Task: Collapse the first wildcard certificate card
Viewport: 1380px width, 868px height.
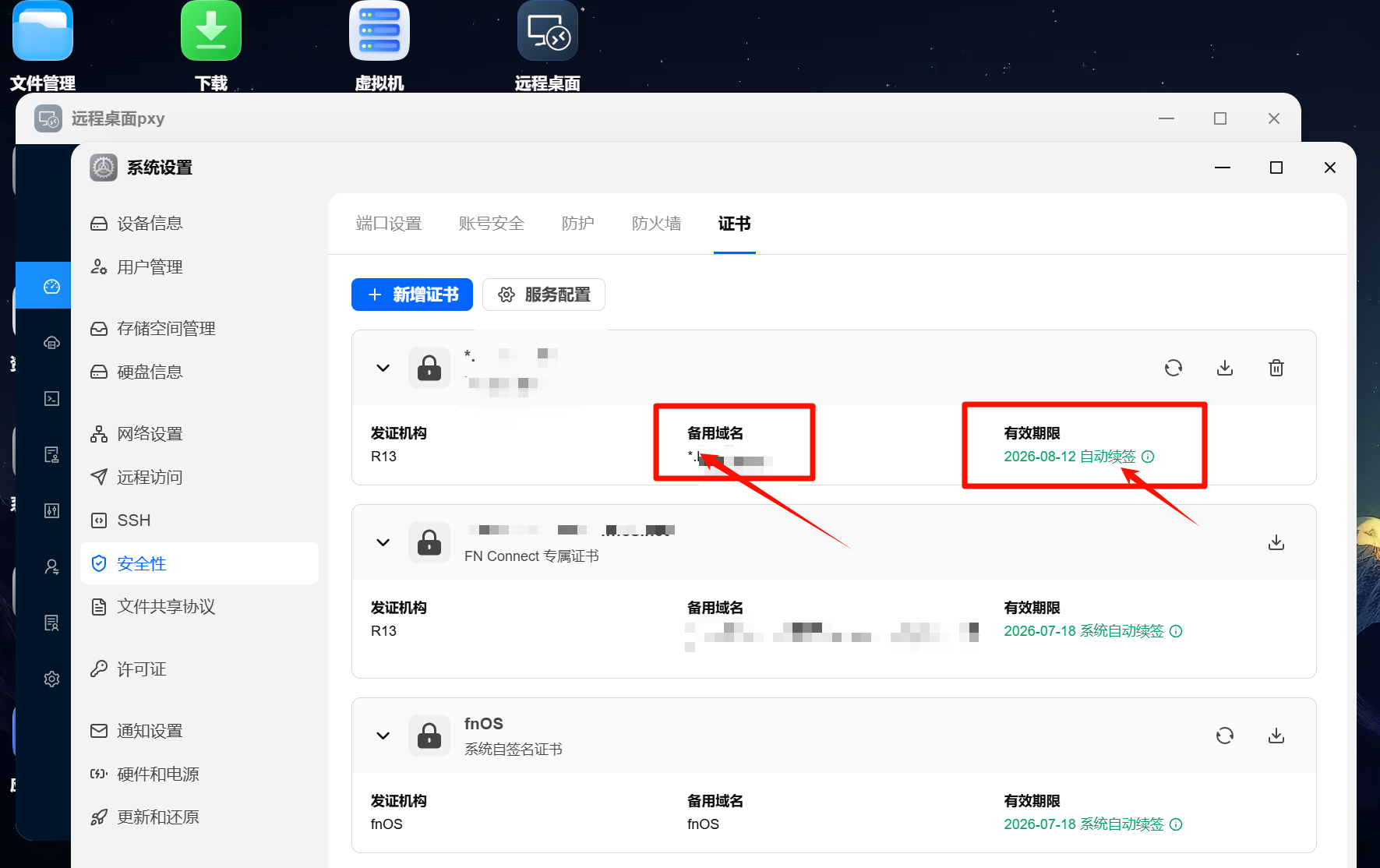Action: [383, 368]
